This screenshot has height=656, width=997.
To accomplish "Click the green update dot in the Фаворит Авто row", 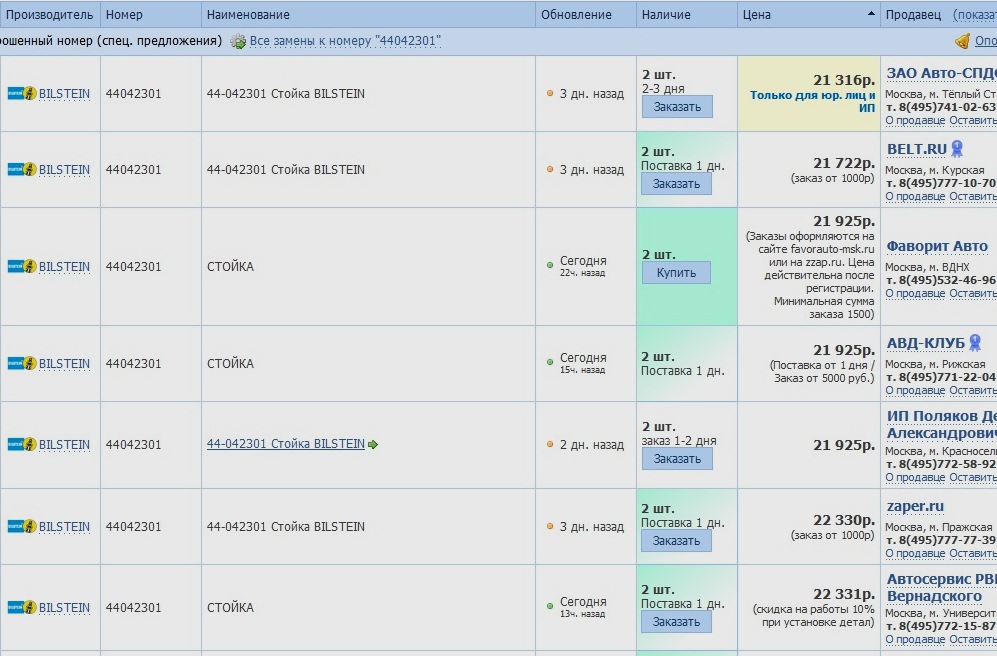I will point(550,265).
